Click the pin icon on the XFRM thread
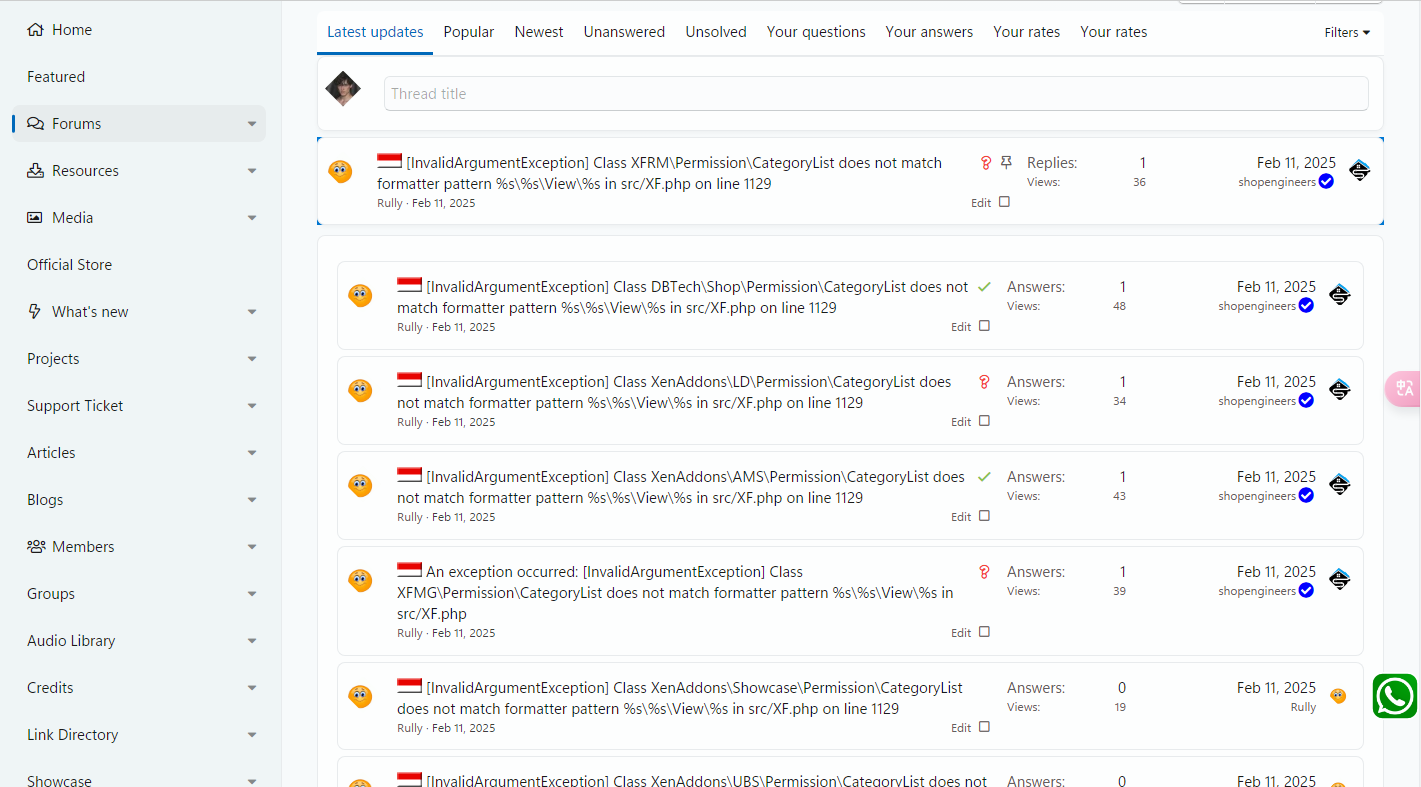1421x787 pixels. (x=1006, y=163)
